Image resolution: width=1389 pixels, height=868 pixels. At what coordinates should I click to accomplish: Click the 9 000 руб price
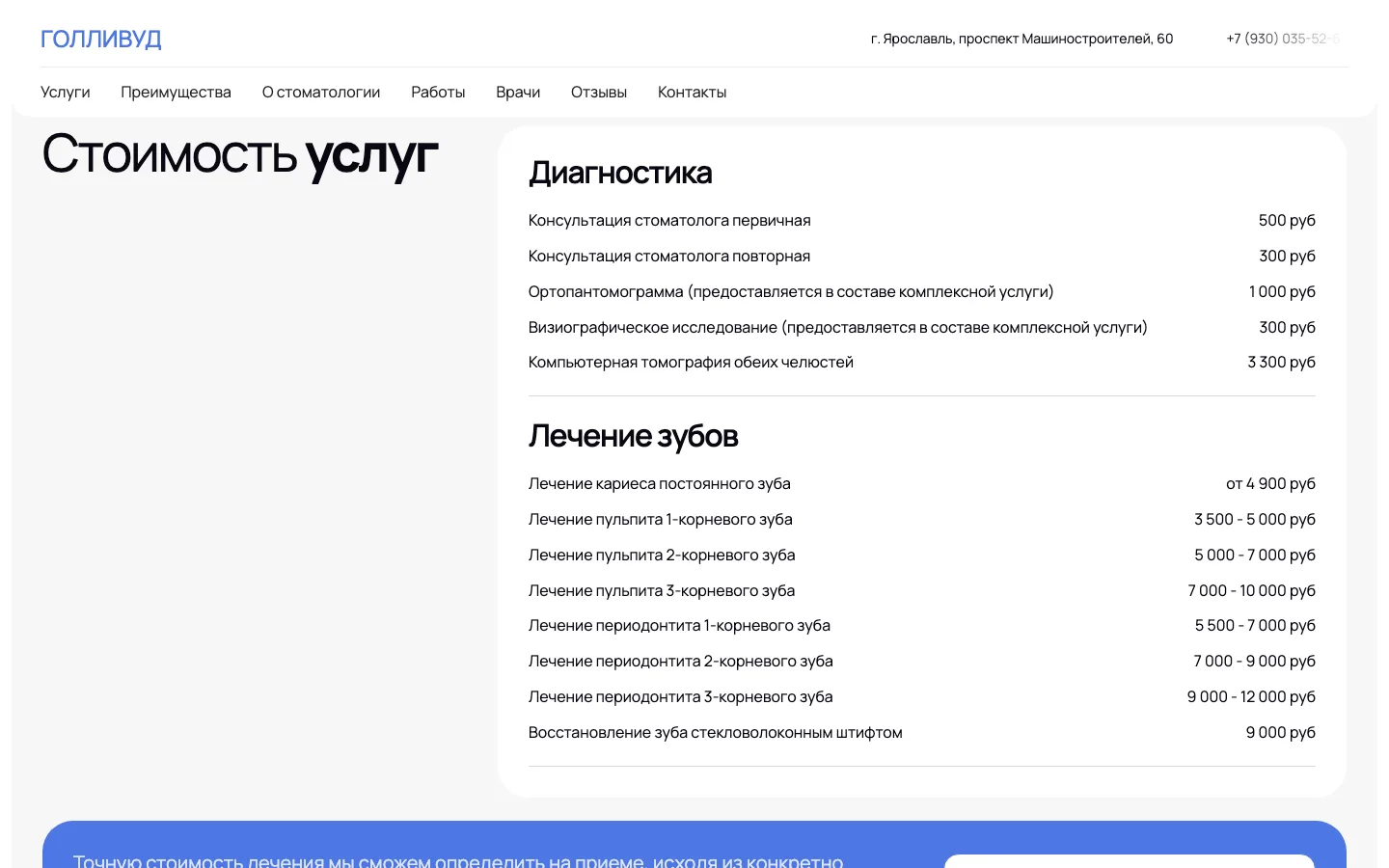tap(1280, 733)
